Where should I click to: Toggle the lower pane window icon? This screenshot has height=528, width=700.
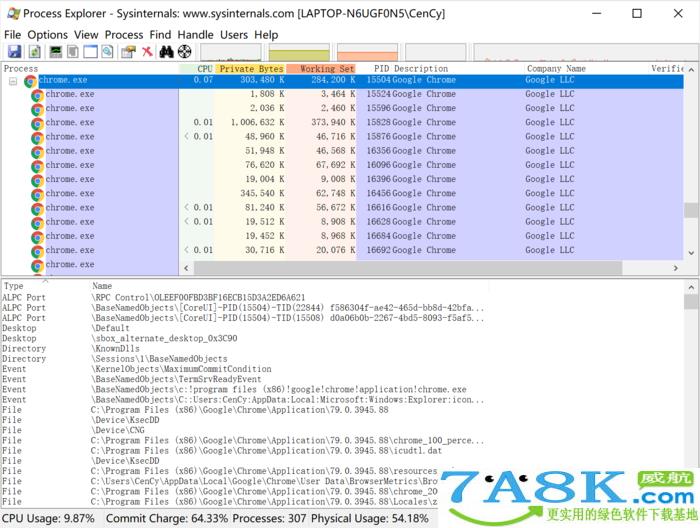coord(90,52)
